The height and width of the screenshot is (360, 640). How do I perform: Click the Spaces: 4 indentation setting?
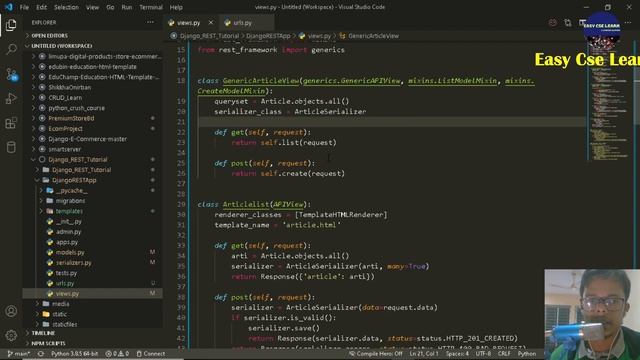click(x=457, y=354)
